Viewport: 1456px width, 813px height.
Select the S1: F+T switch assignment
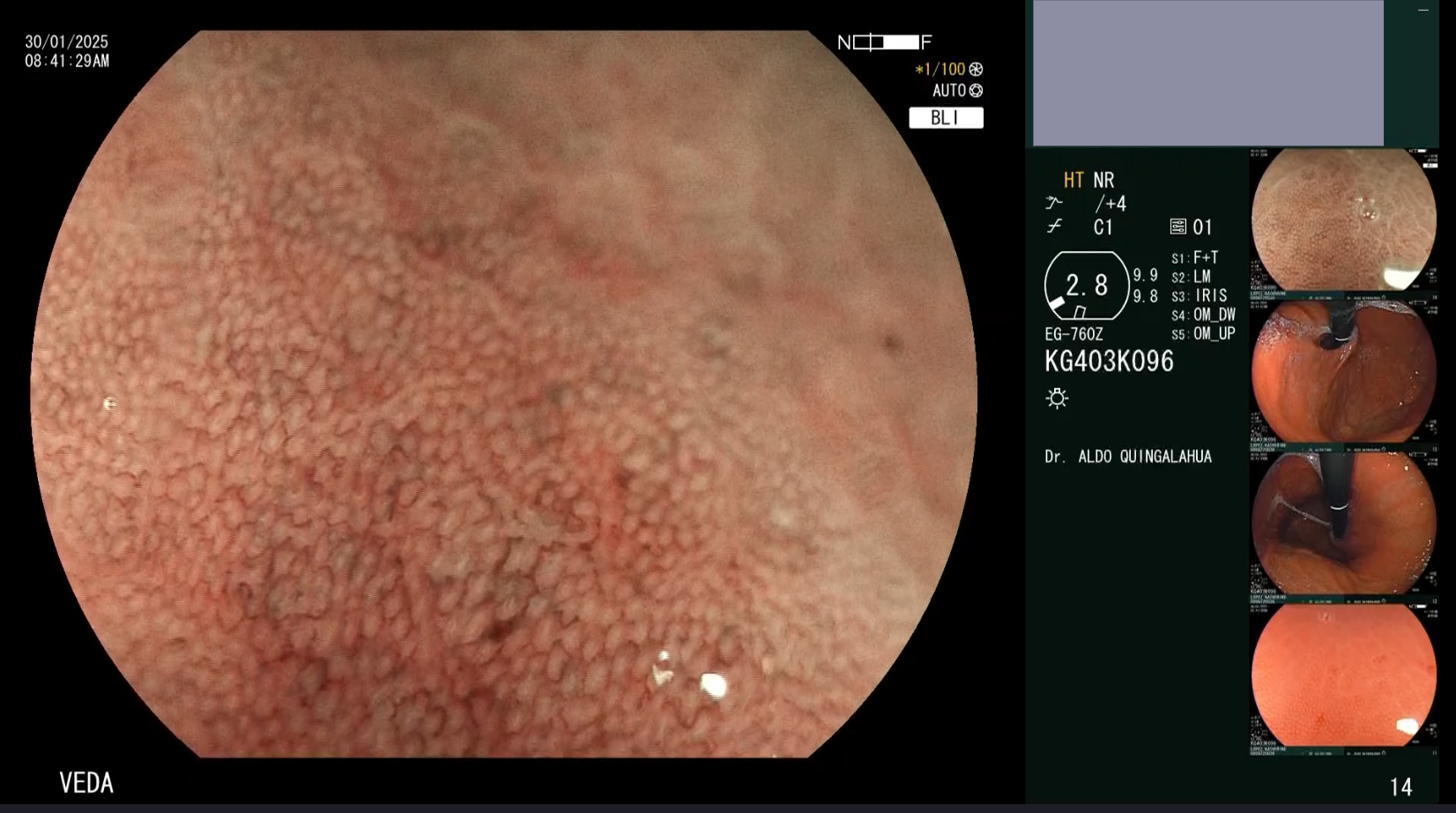pyautogui.click(x=1194, y=258)
